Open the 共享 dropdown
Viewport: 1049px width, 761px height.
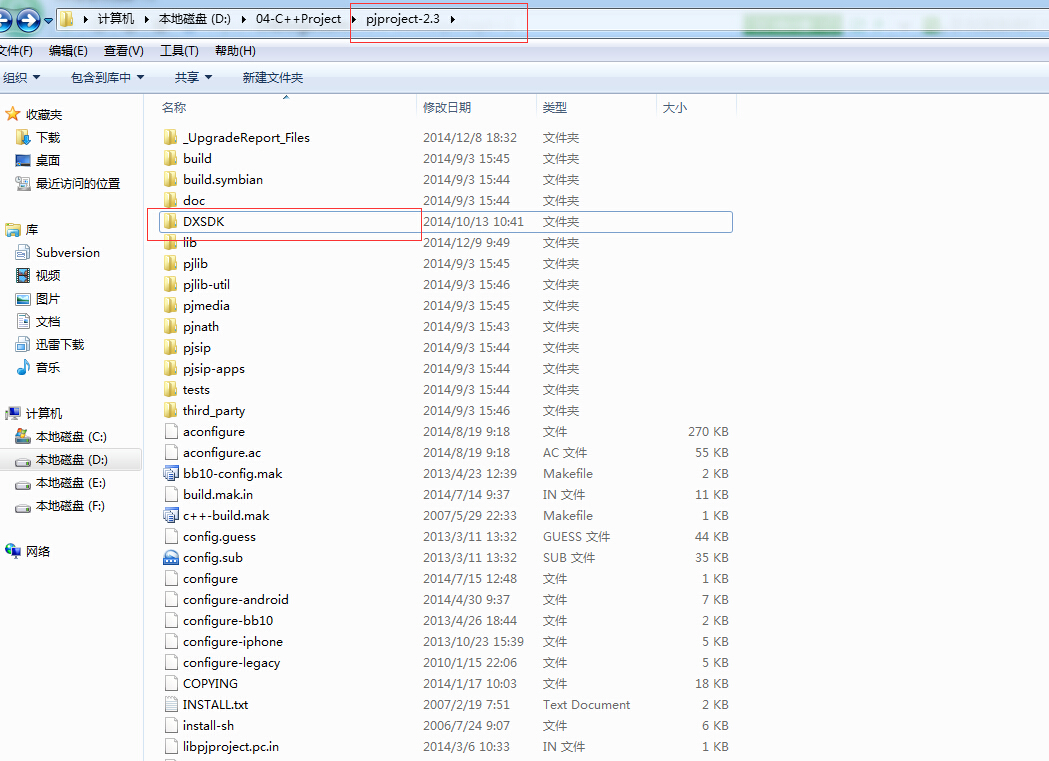tap(193, 78)
